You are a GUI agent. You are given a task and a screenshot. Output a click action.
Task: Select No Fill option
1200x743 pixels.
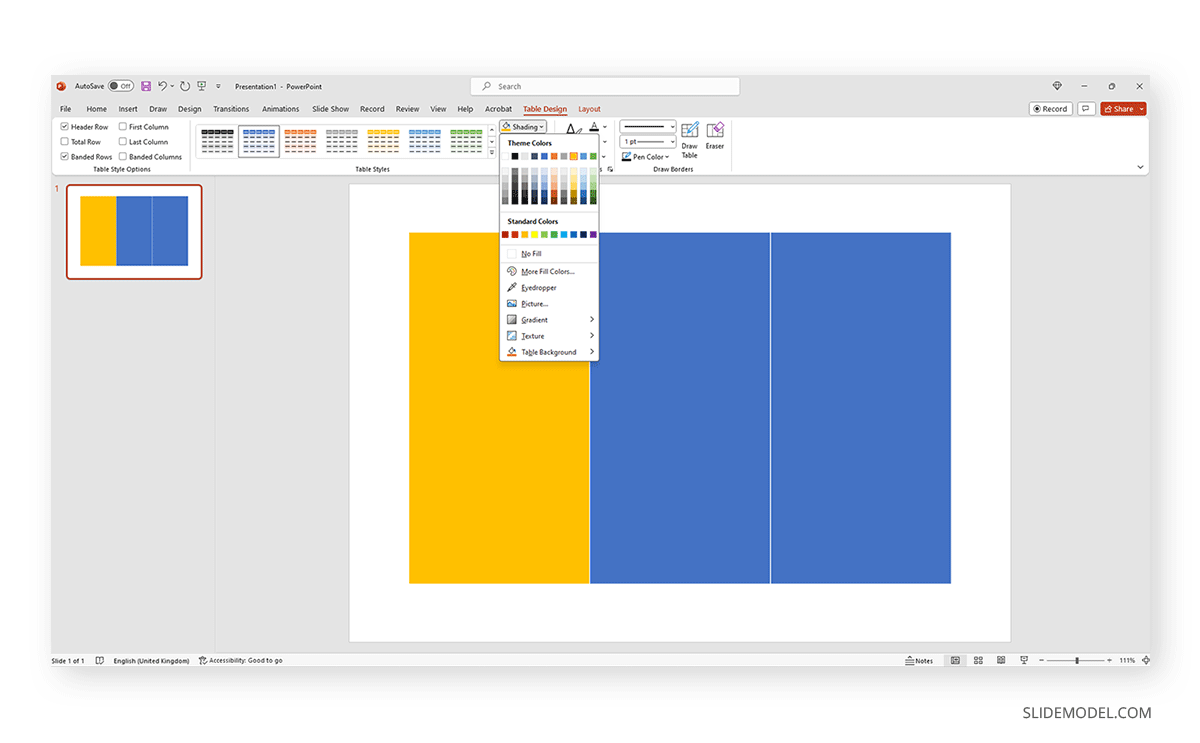coord(549,254)
